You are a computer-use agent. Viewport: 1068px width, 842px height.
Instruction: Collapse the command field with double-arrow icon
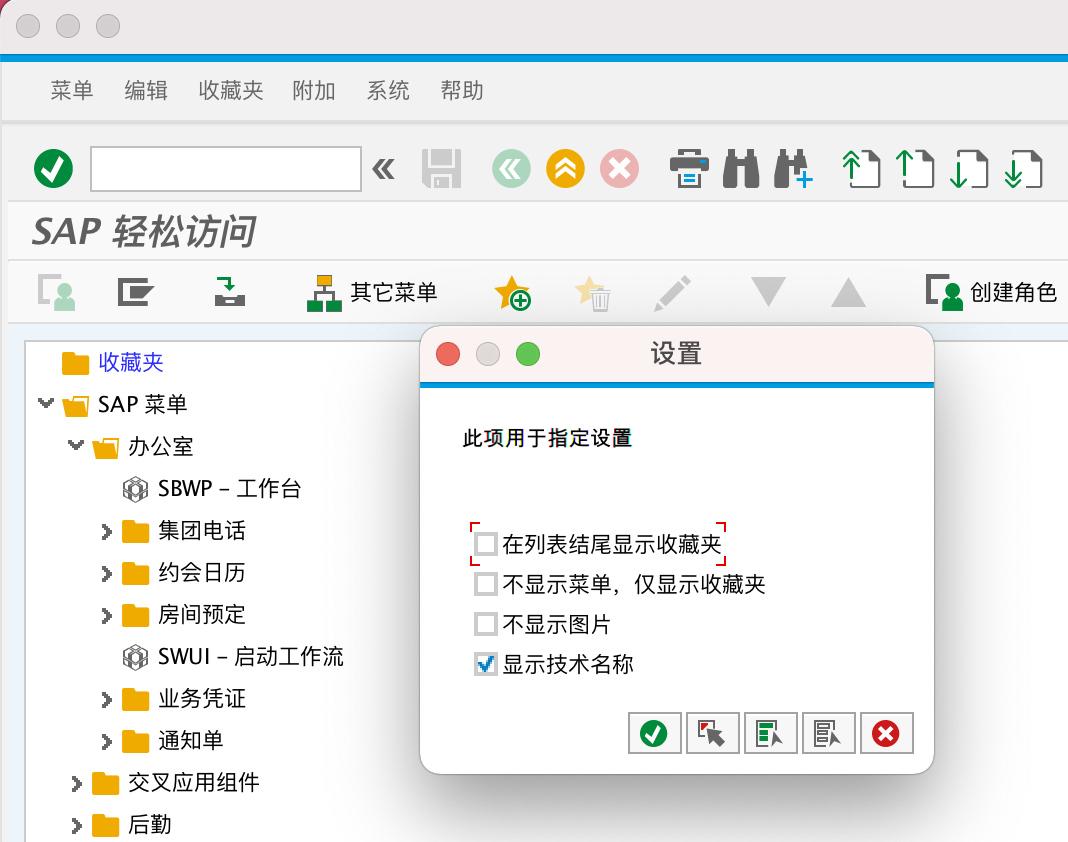(383, 168)
